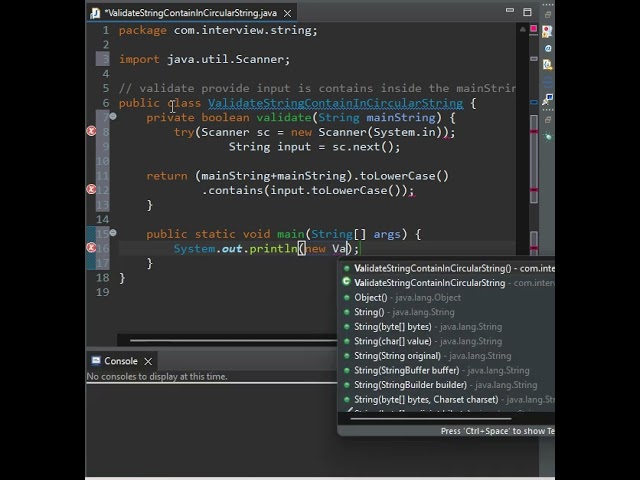Close the Console view
640x480 pixels.
point(148,362)
